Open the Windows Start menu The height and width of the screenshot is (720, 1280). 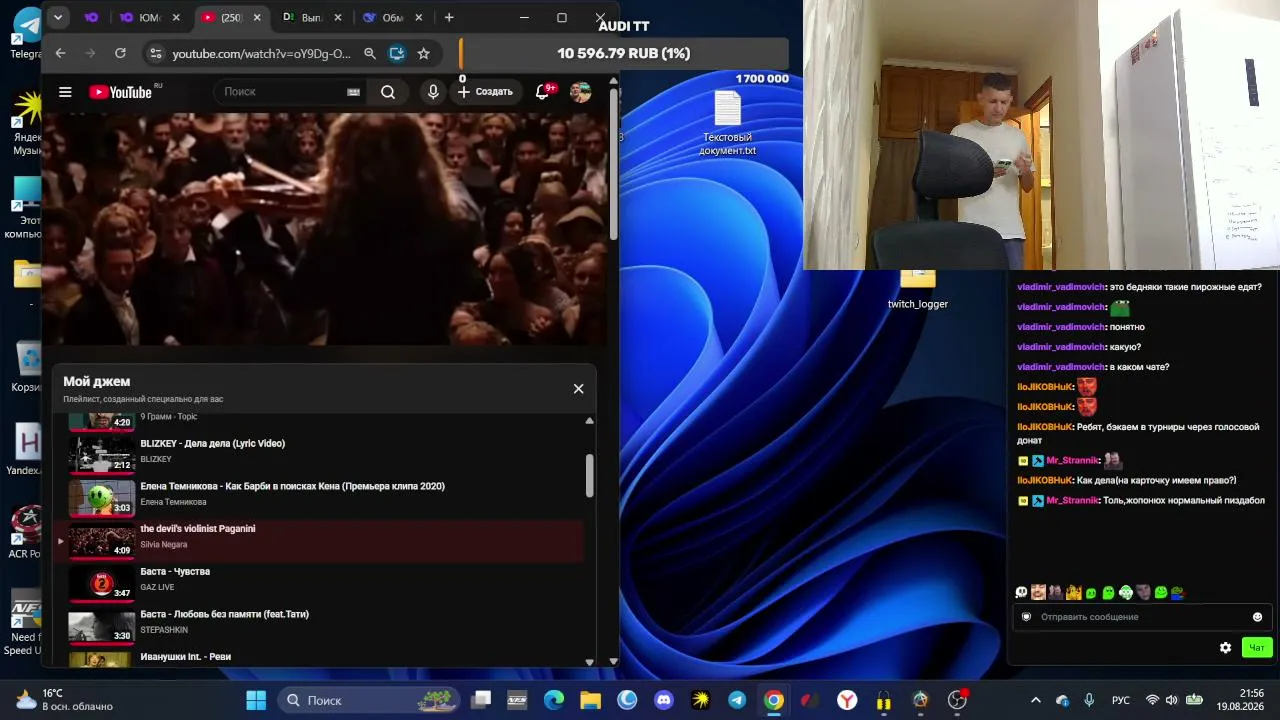click(256, 700)
